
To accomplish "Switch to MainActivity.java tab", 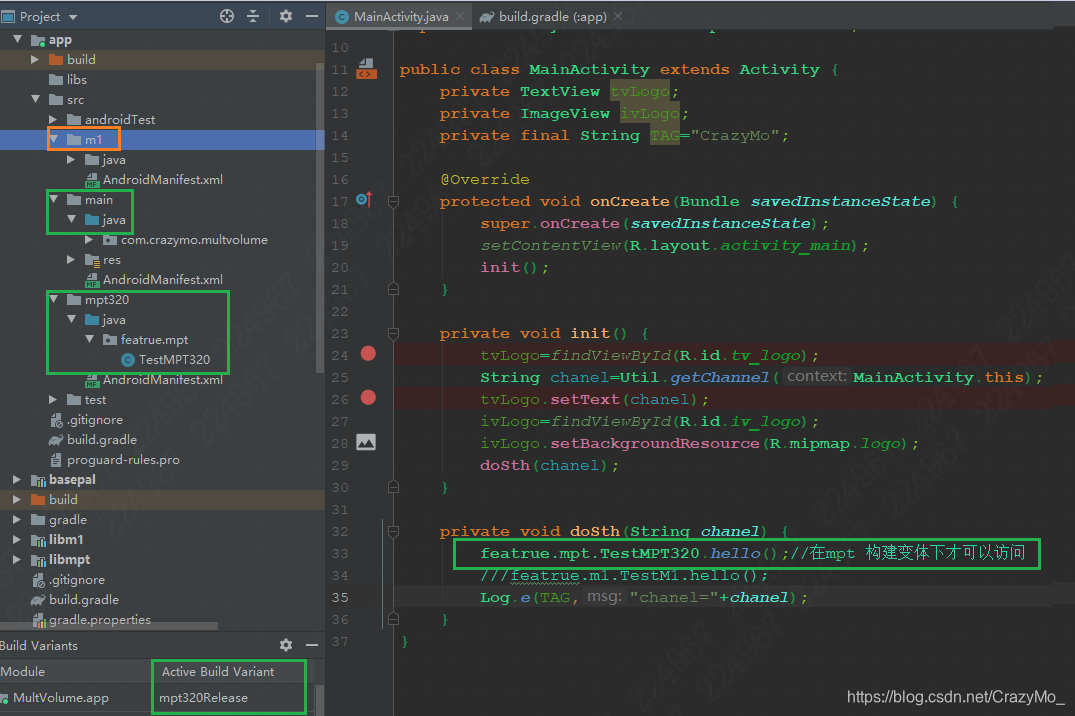I will (400, 16).
